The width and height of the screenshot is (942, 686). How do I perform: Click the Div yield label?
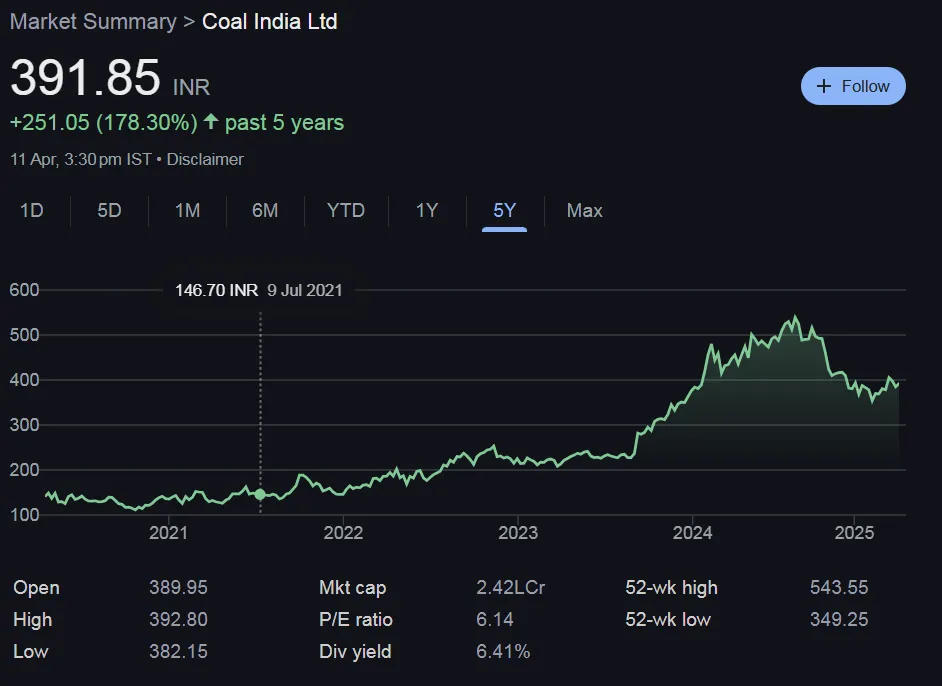point(355,651)
